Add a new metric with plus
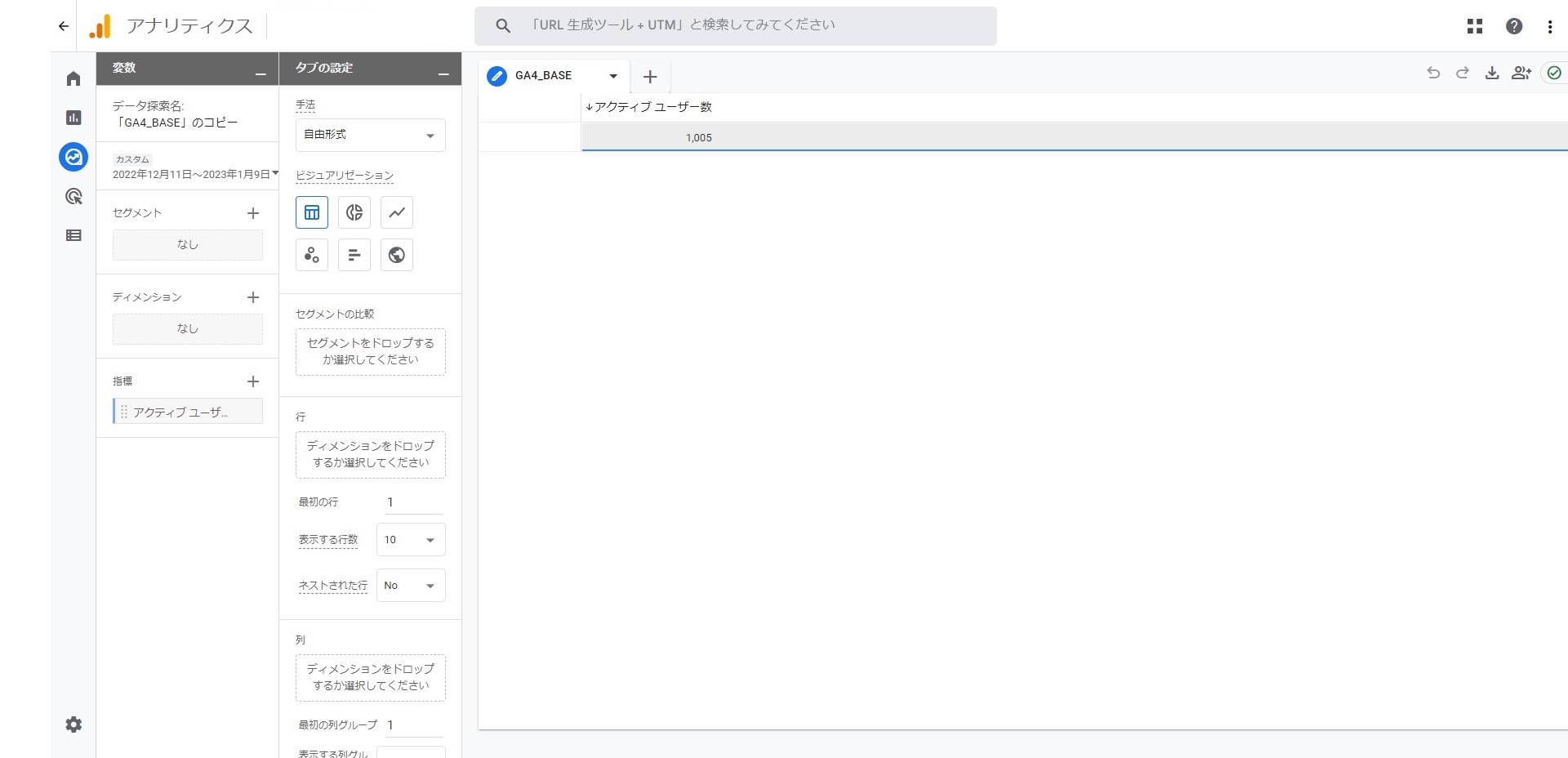1568x758 pixels. click(x=253, y=381)
